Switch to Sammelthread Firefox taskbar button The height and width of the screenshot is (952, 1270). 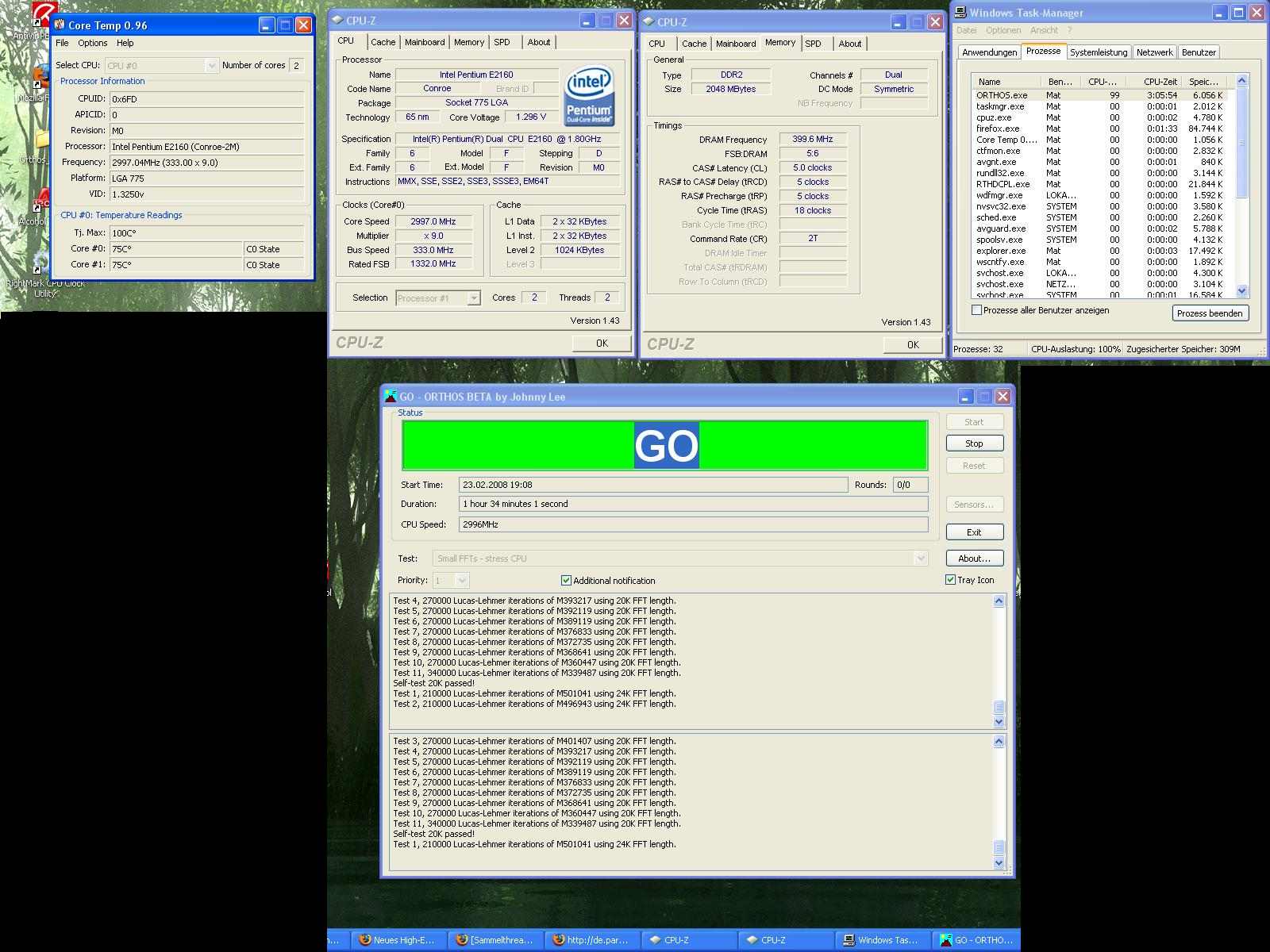(495, 940)
